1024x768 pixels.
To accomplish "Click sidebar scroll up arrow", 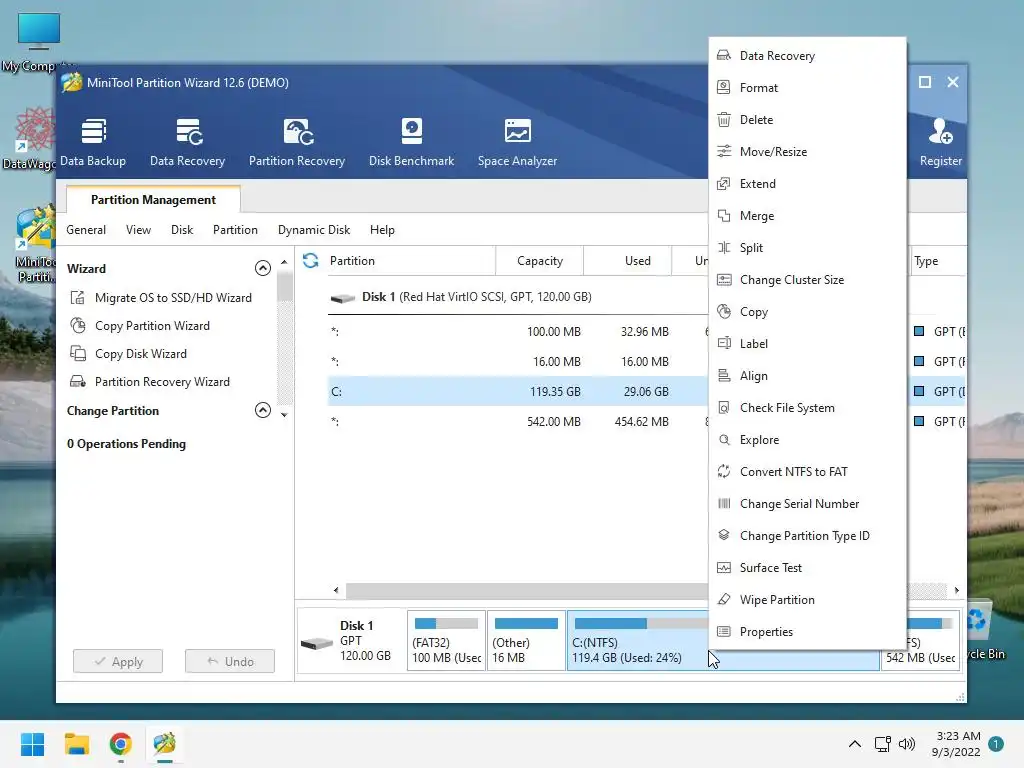I will click(284, 263).
